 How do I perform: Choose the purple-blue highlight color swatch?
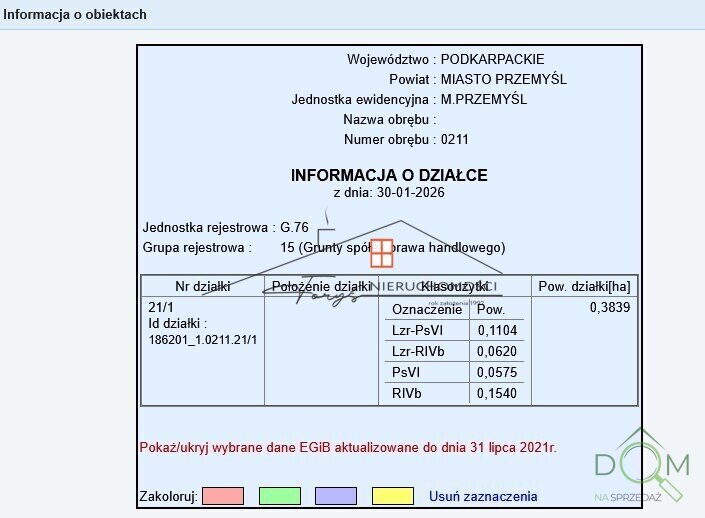(336, 496)
